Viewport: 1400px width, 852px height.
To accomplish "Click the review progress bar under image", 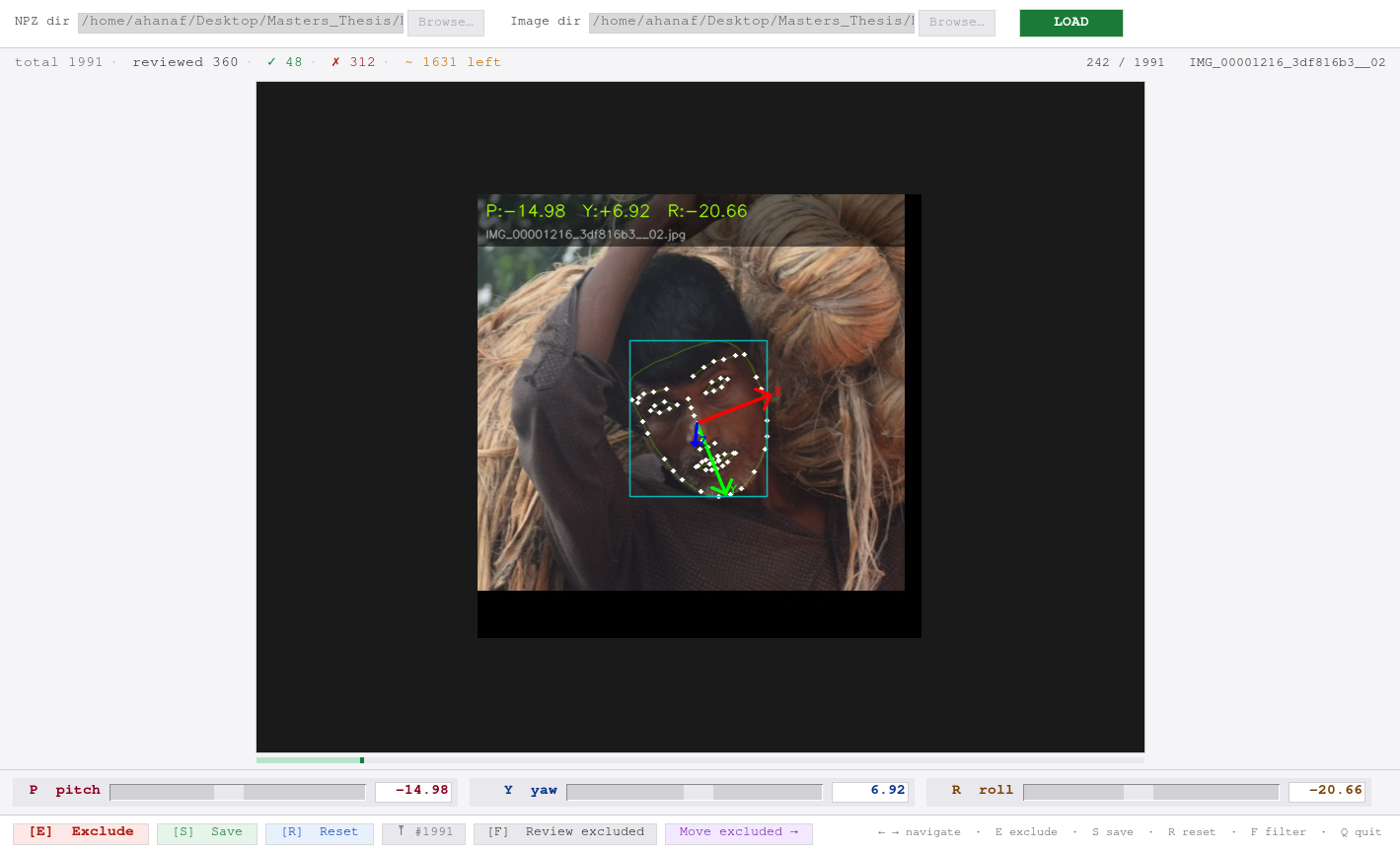I will [700, 760].
